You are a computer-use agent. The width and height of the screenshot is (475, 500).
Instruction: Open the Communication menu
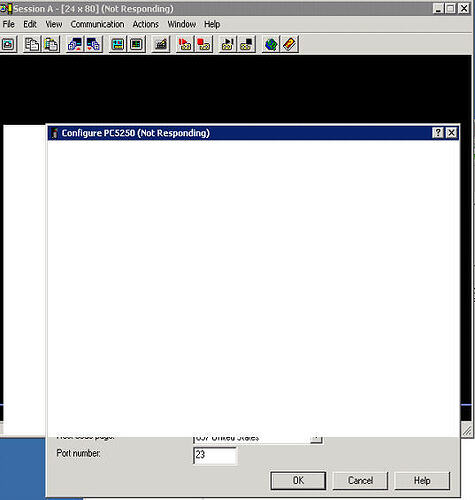97,24
